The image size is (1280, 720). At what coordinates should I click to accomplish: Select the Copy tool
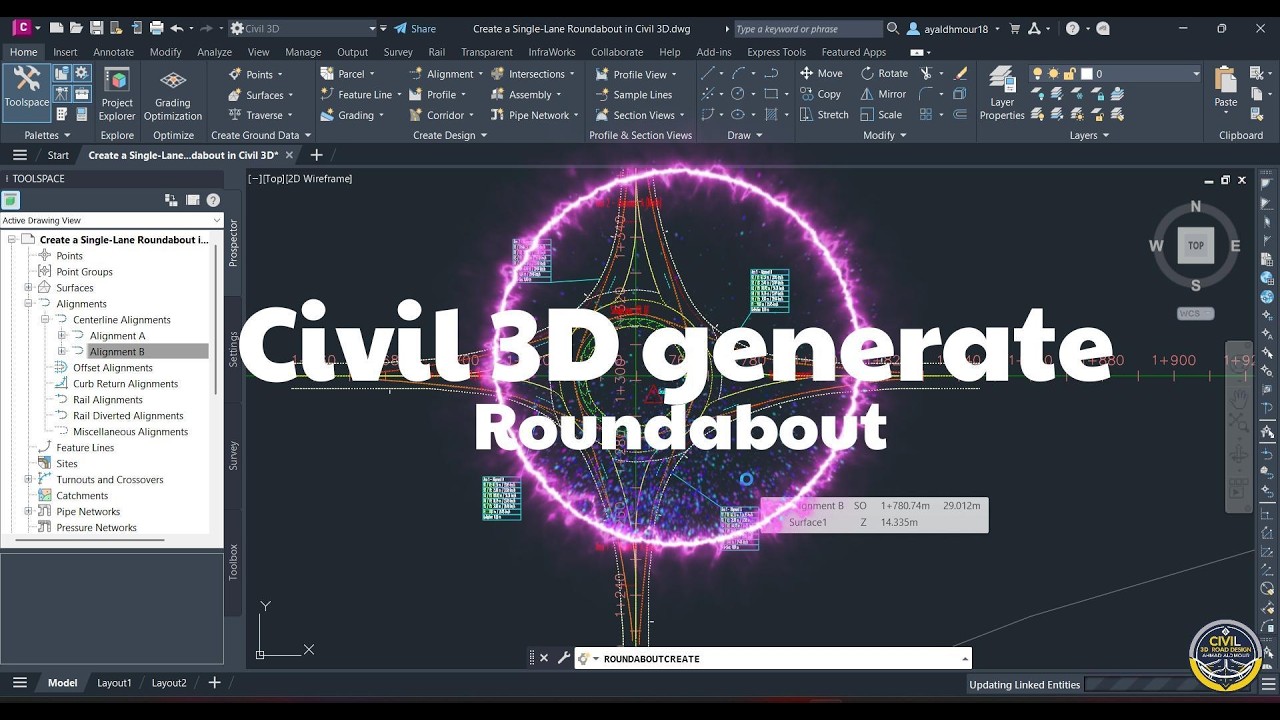(821, 94)
